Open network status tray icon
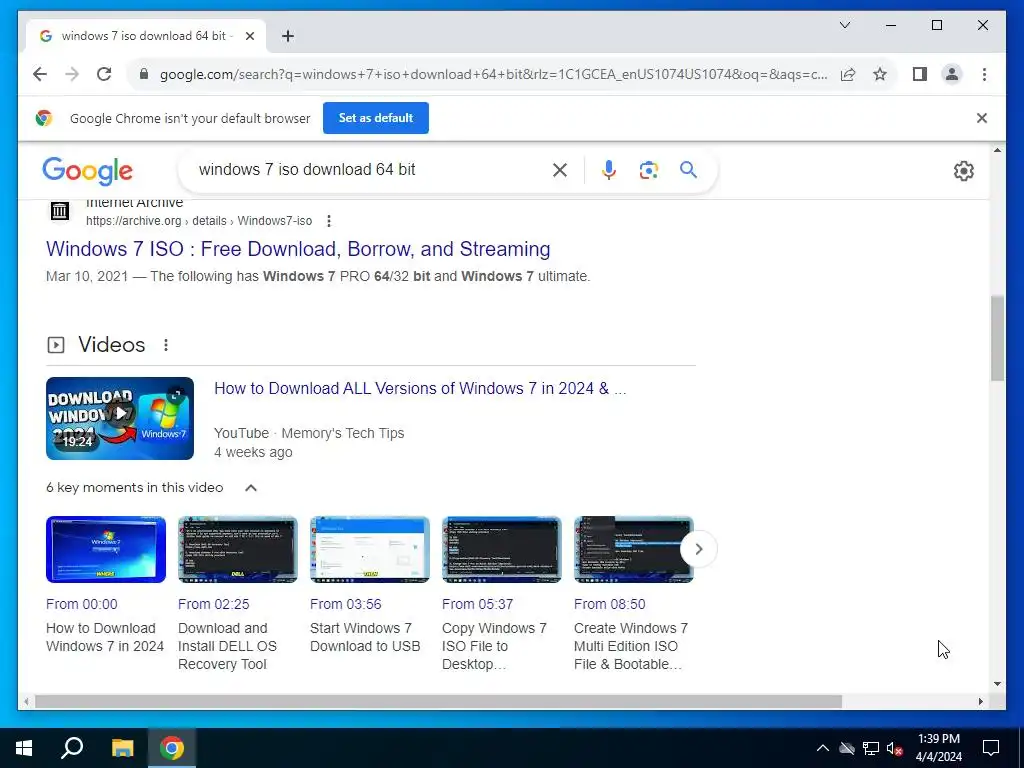The height and width of the screenshot is (768, 1024). click(871, 748)
